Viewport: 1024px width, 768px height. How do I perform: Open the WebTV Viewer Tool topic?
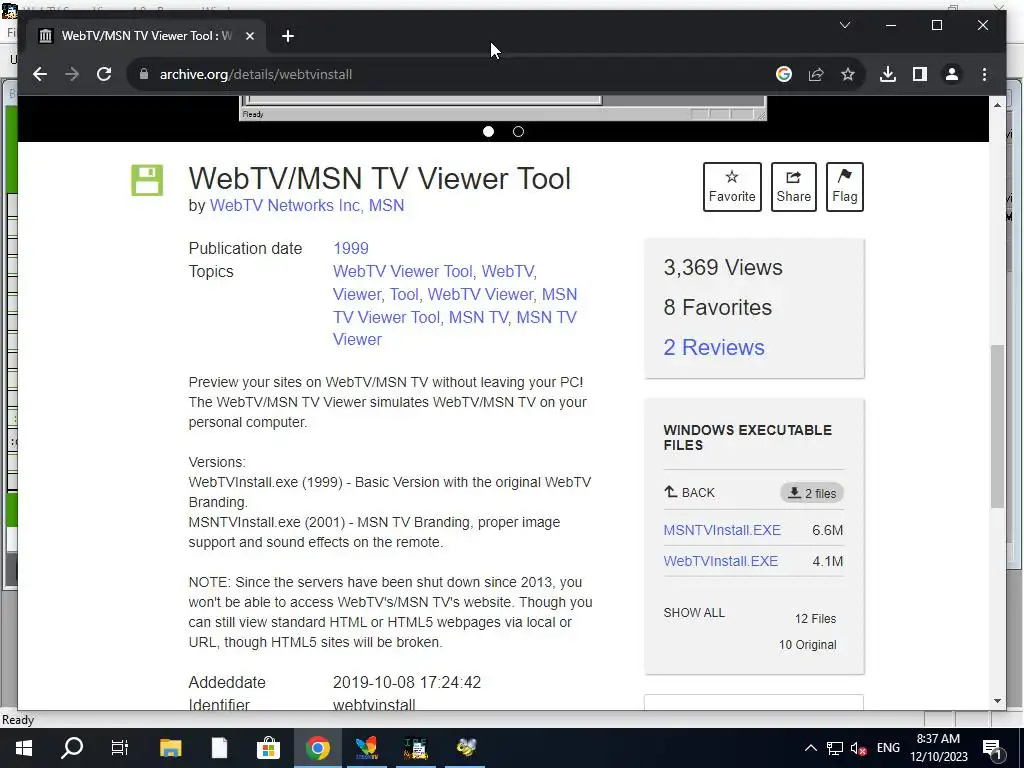click(x=403, y=271)
